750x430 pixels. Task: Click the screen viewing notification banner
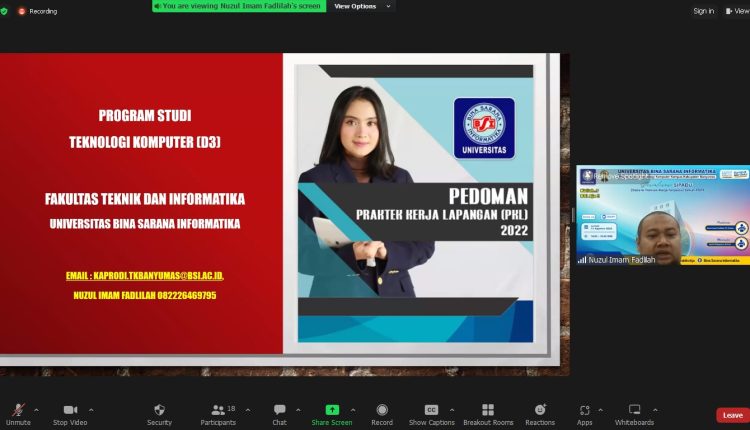coord(239,6)
